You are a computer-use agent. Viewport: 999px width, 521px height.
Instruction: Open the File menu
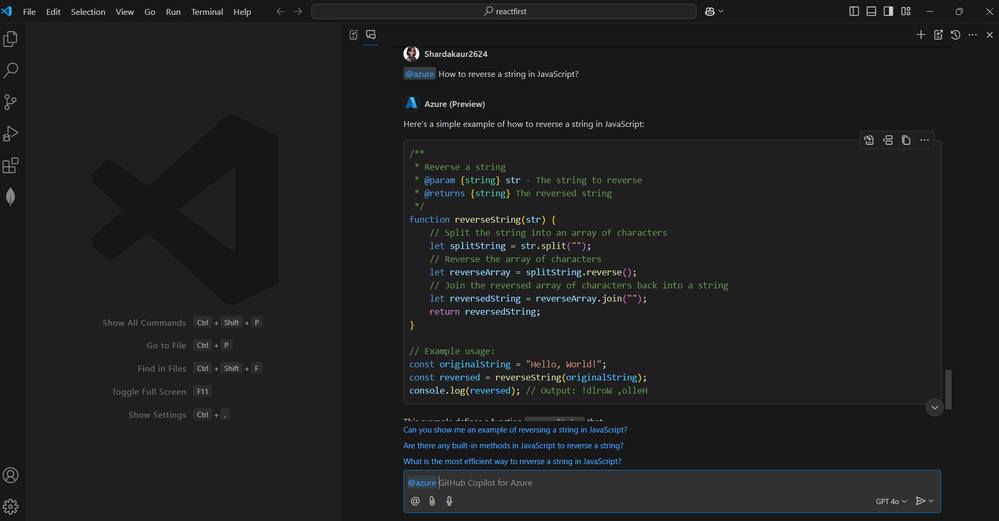pyautogui.click(x=29, y=11)
